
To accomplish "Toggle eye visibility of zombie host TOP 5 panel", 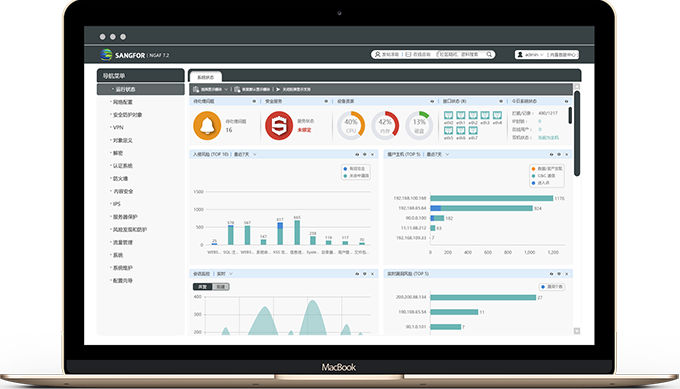I will pyautogui.click(x=551, y=154).
